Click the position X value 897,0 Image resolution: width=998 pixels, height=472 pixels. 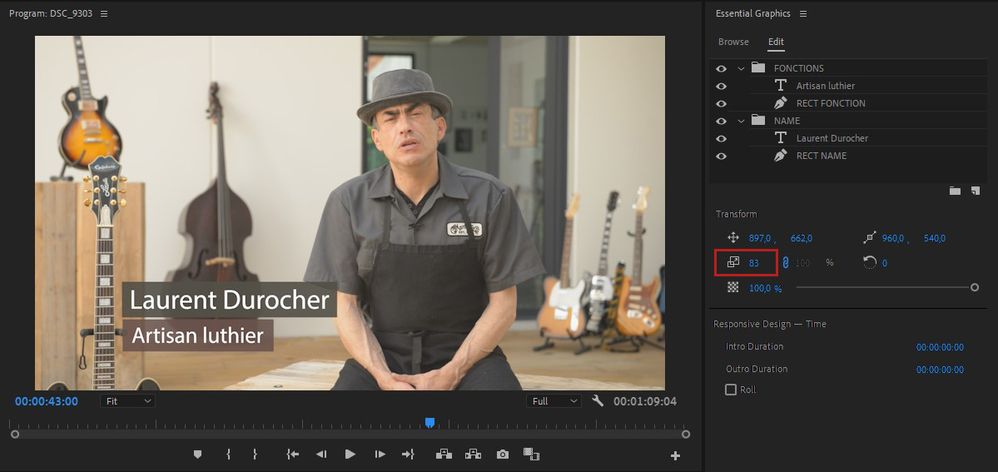759,239
